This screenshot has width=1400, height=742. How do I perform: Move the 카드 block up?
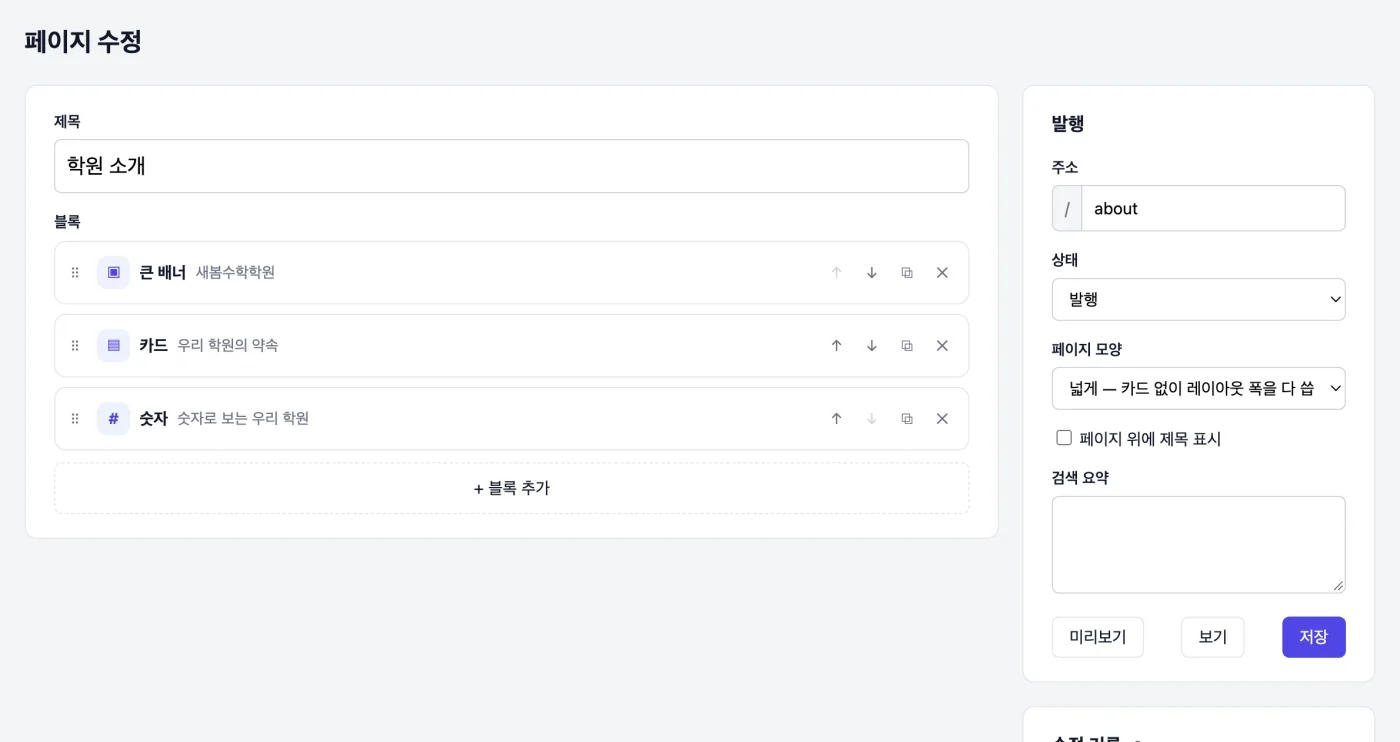coord(837,346)
